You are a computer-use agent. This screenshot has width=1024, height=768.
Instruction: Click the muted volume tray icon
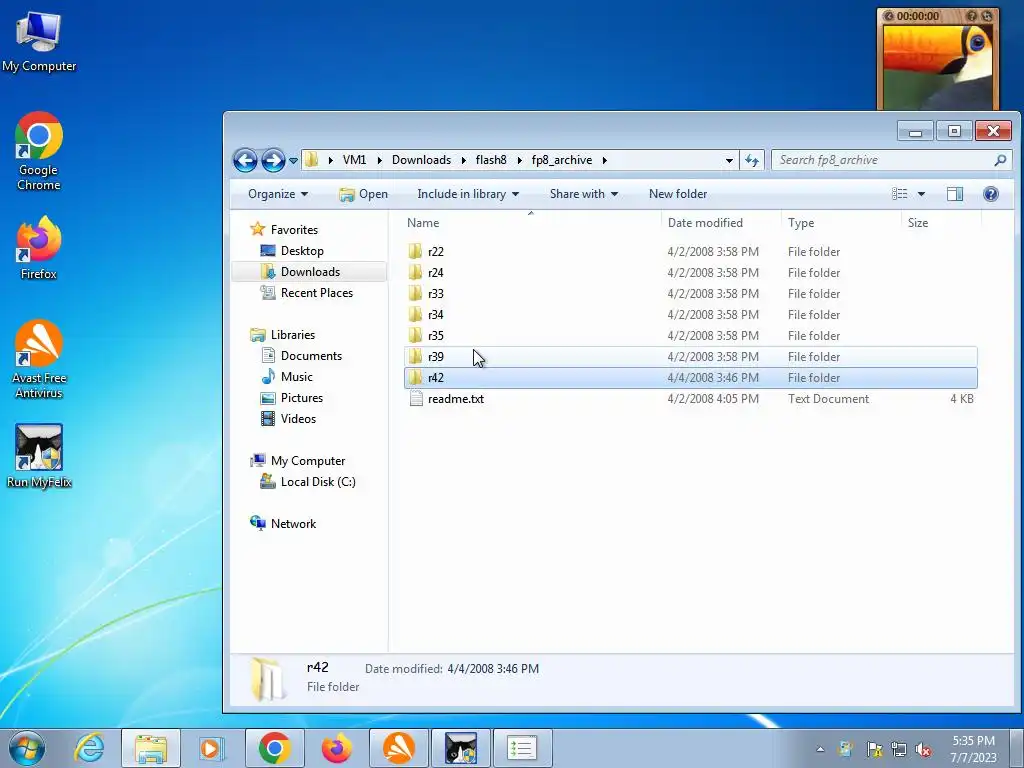tap(923, 749)
